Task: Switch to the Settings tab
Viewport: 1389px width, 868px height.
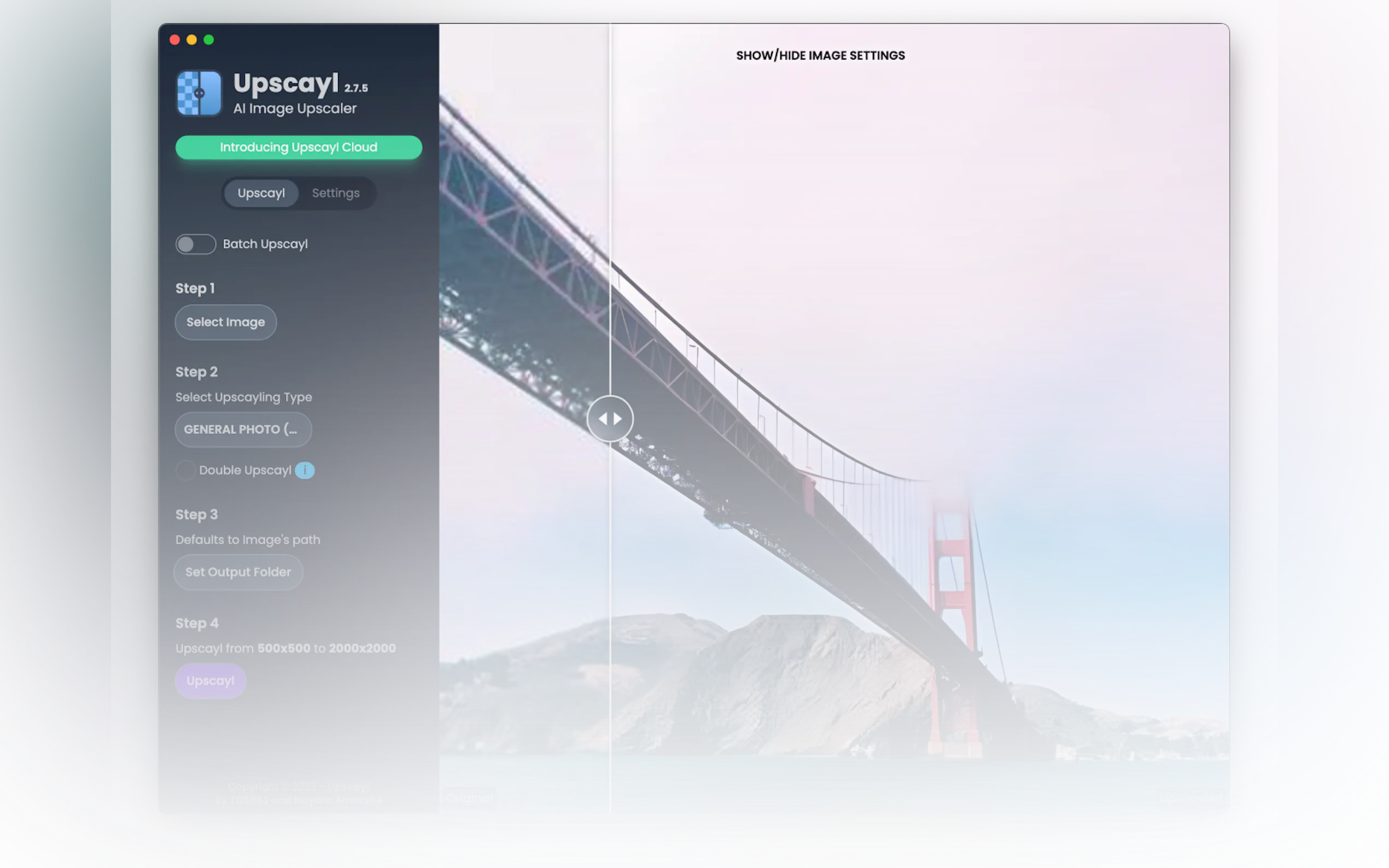Action: [x=335, y=193]
